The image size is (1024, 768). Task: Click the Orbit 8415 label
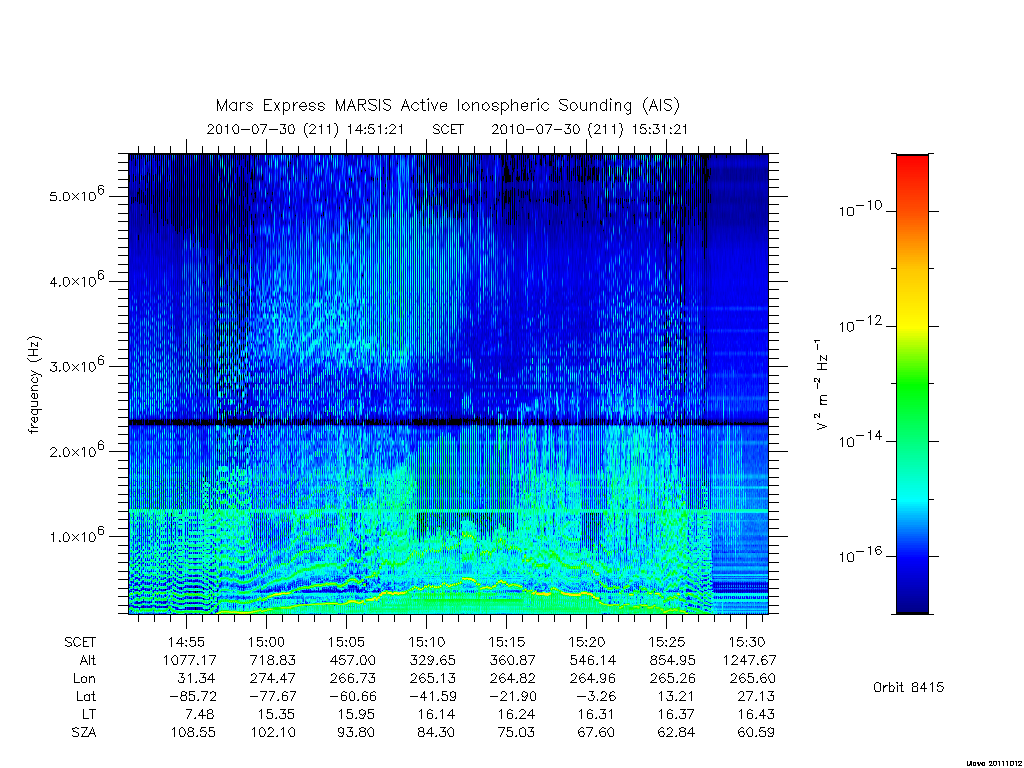tap(908, 687)
